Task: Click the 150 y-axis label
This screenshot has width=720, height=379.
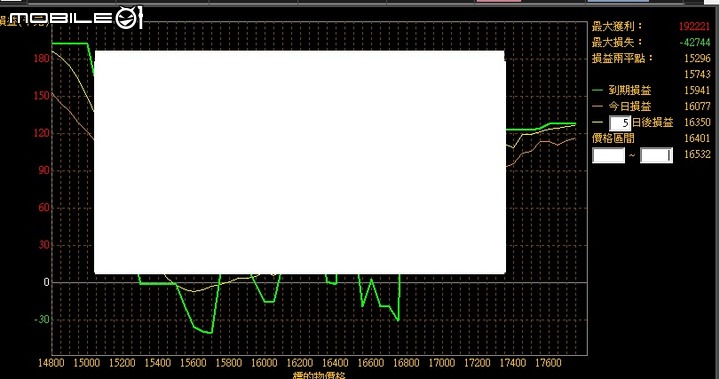Action: (41, 96)
